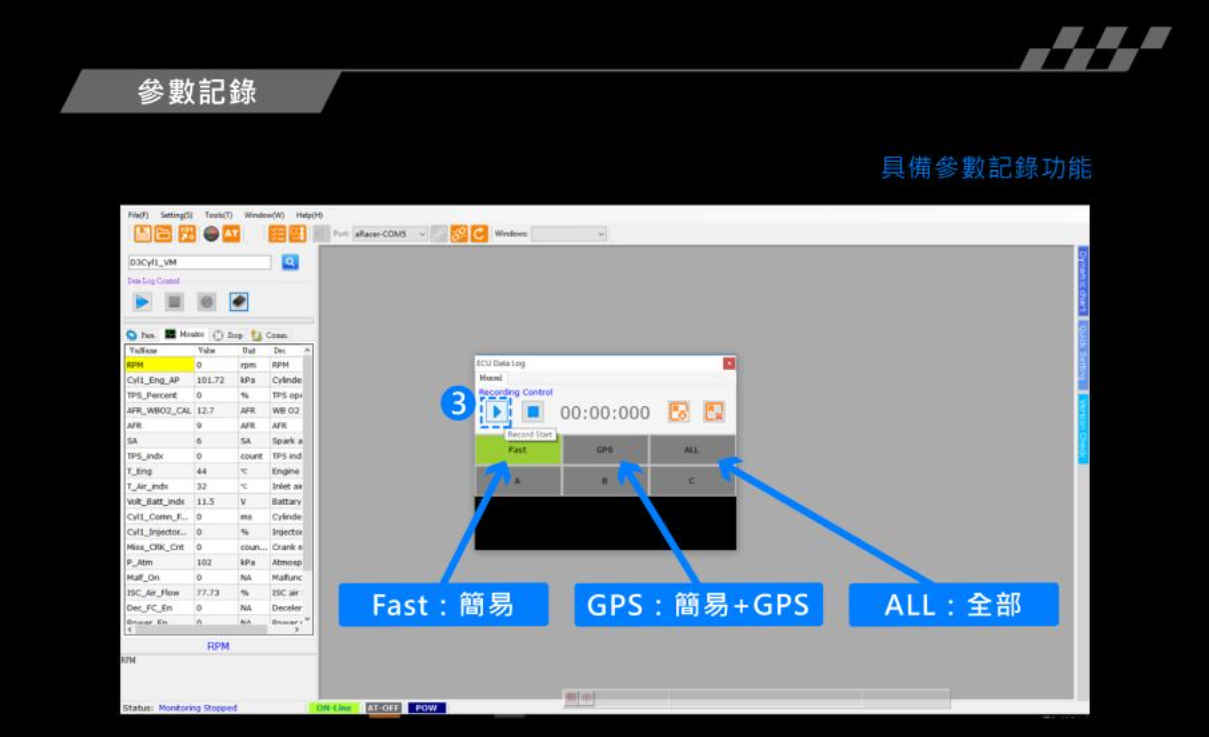Select the T_Eng row
This screenshot has height=737, width=1209.
point(214,471)
